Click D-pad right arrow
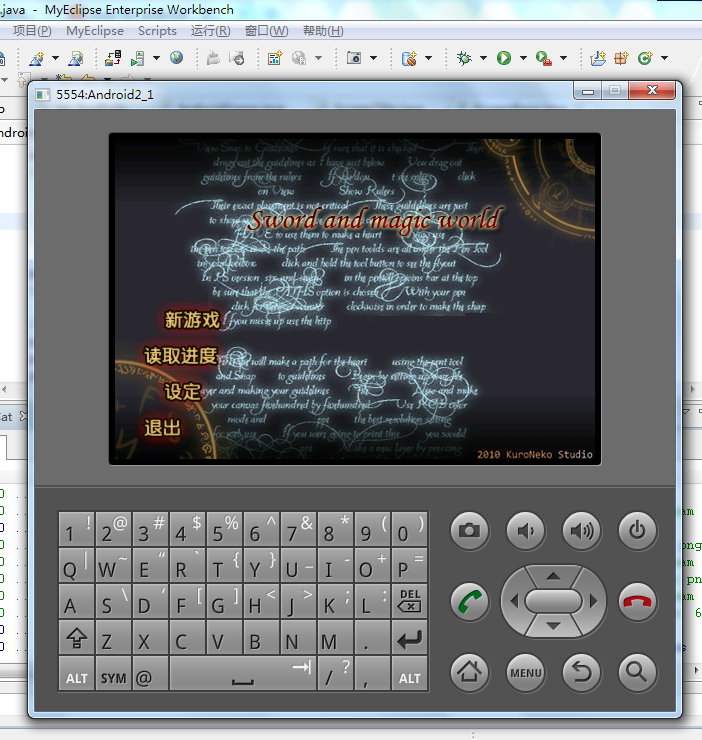The width and height of the screenshot is (702, 740). pos(593,601)
